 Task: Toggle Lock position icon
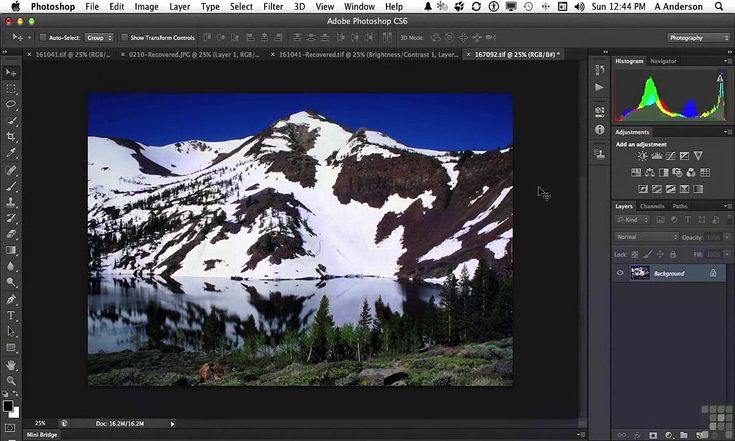point(660,254)
